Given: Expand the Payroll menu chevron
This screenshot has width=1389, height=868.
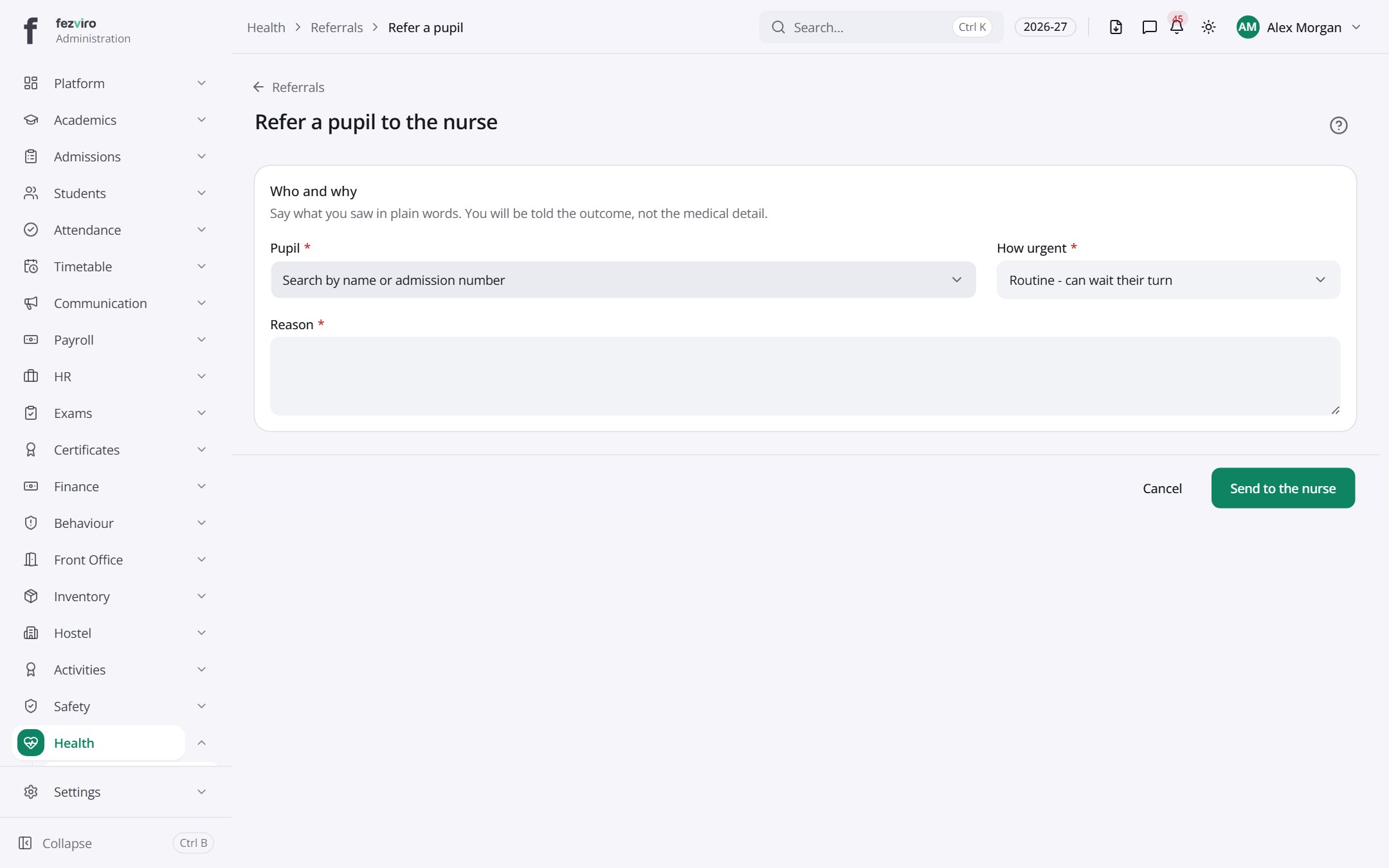Looking at the screenshot, I should tap(201, 339).
